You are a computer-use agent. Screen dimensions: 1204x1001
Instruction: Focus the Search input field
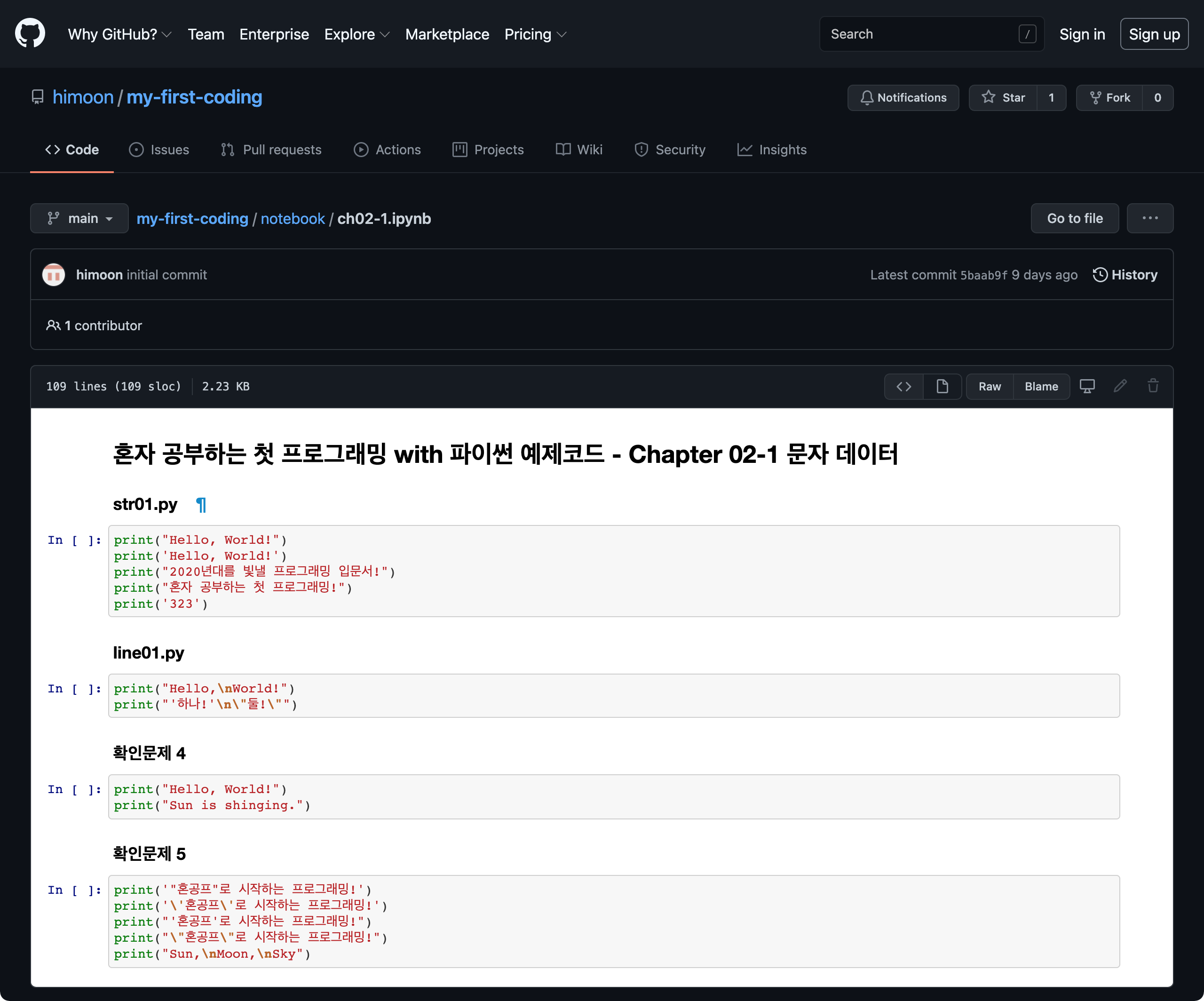click(923, 34)
